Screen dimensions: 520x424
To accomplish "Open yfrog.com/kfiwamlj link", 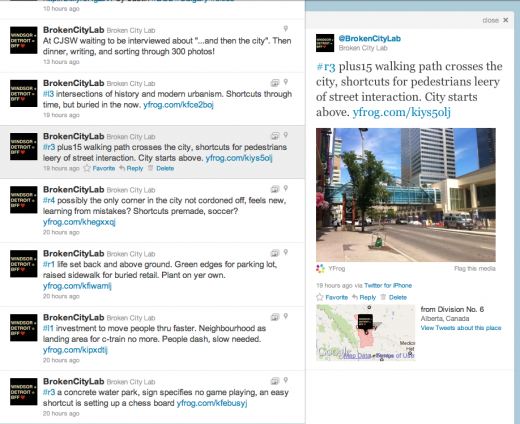I will pyautogui.click(x=77, y=286).
